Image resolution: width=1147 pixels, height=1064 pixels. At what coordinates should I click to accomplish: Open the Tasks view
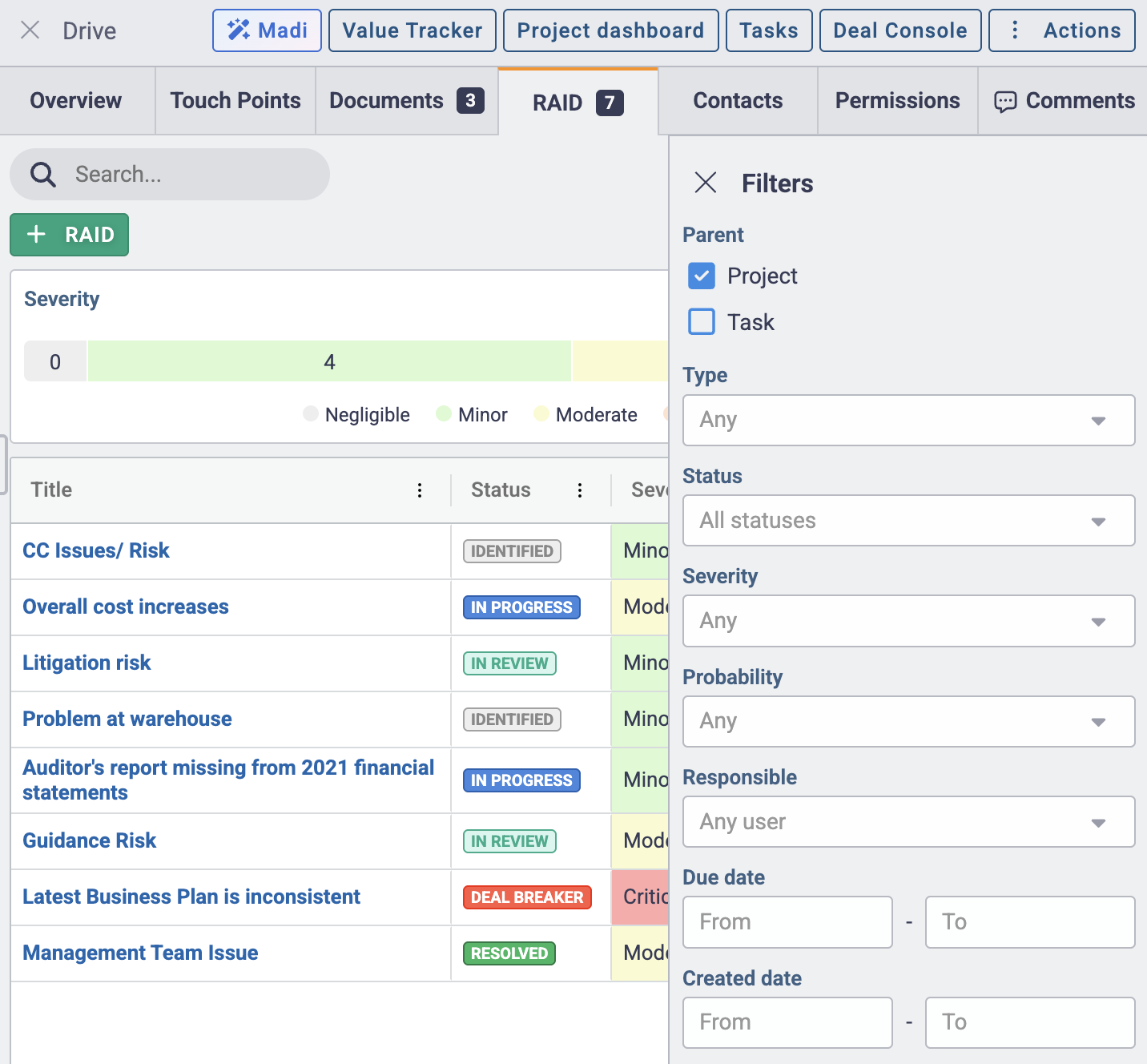(769, 30)
